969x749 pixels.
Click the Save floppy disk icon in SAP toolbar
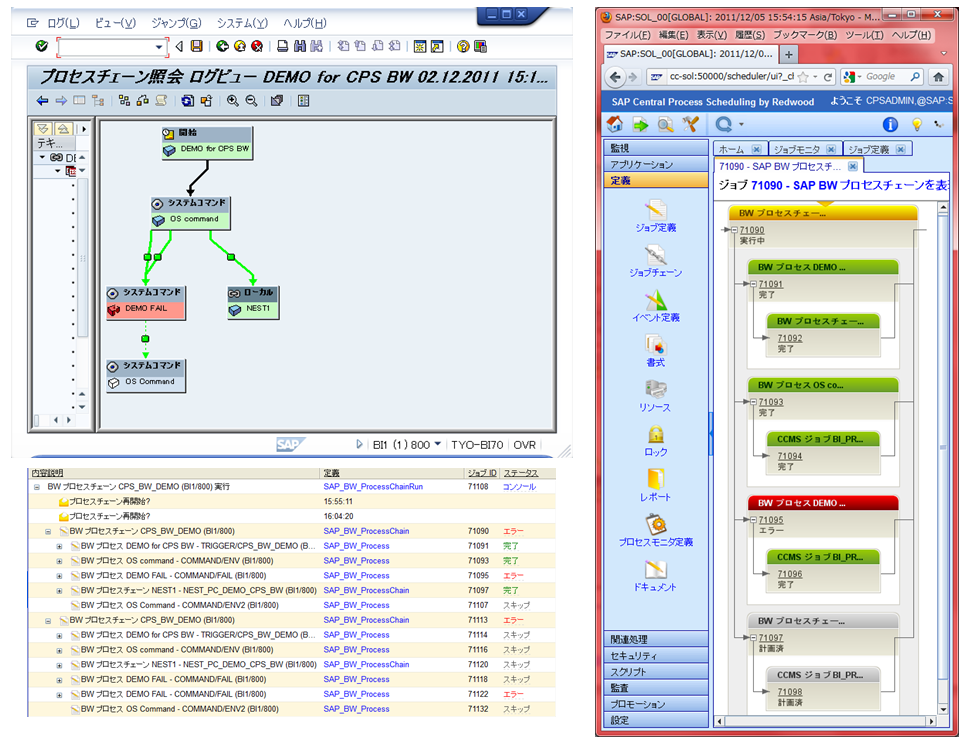click(x=197, y=46)
